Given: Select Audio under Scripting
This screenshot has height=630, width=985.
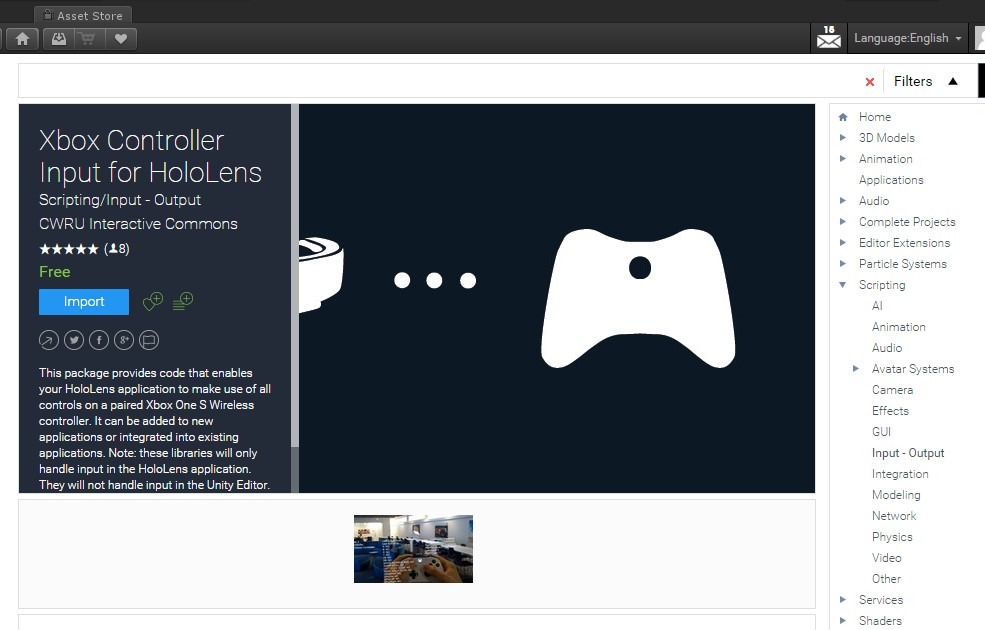Looking at the screenshot, I should (886, 348).
